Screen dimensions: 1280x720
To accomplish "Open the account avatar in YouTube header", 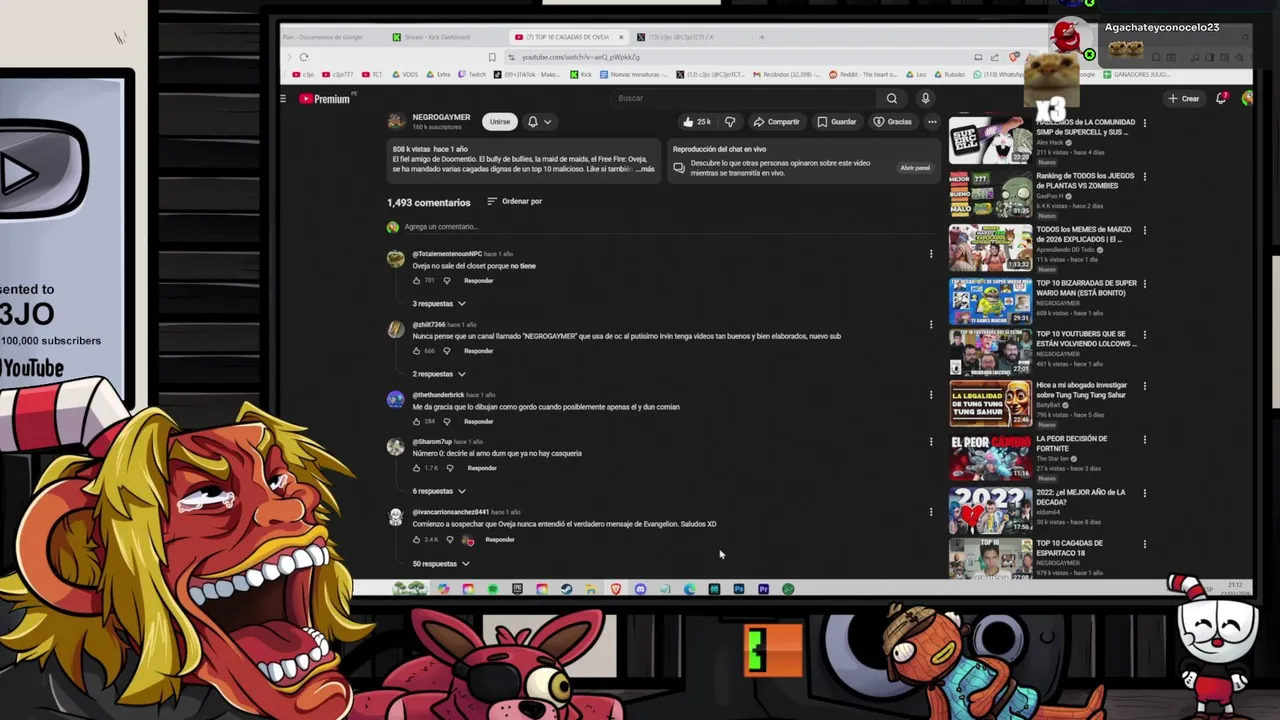I will (1246, 98).
